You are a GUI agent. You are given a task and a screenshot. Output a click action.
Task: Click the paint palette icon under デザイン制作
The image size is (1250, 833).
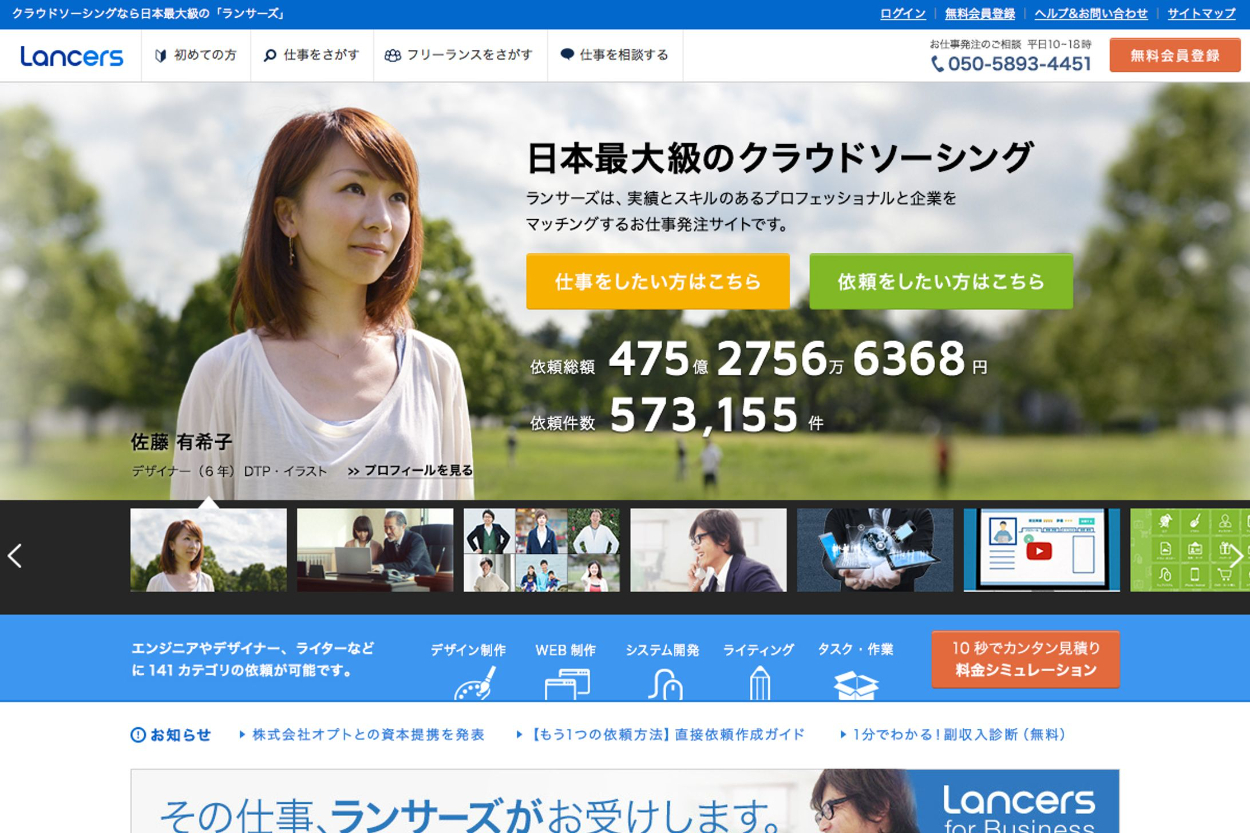474,684
